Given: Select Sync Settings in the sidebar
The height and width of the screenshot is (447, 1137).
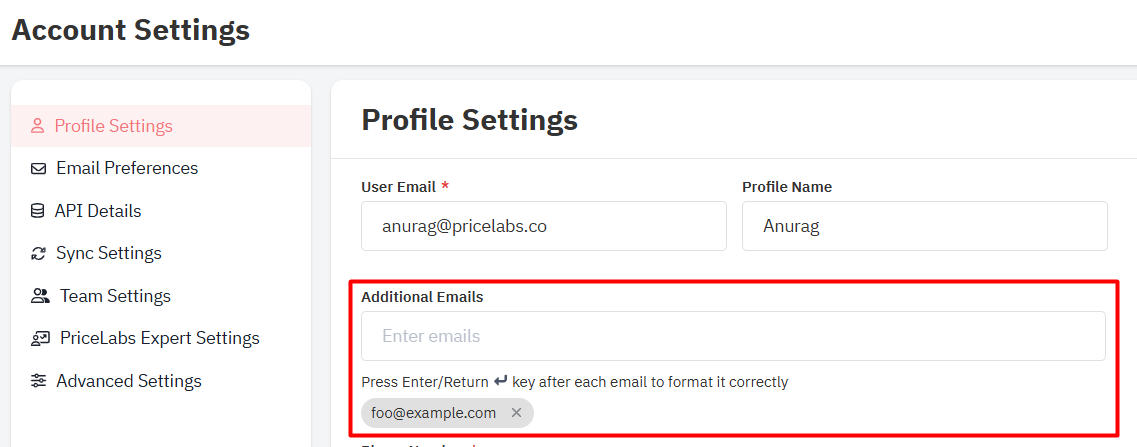Looking at the screenshot, I should (x=109, y=253).
